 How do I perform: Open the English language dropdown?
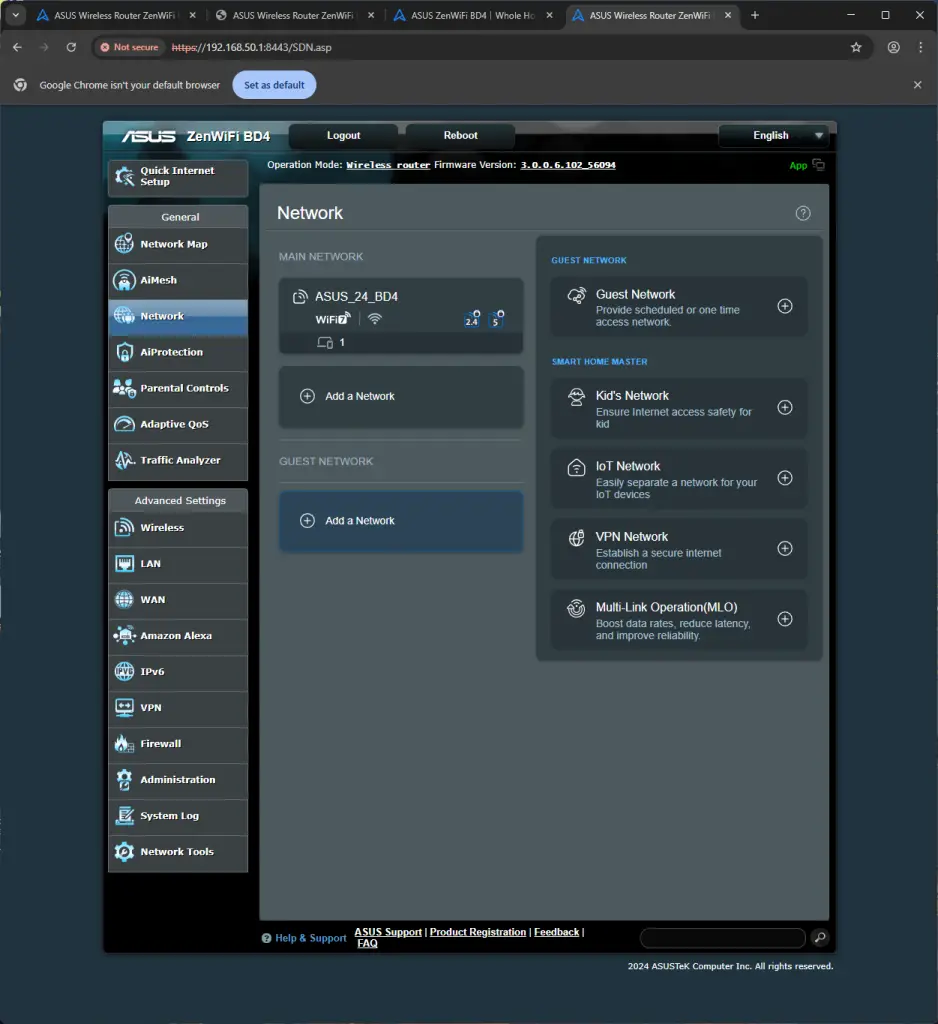click(773, 135)
